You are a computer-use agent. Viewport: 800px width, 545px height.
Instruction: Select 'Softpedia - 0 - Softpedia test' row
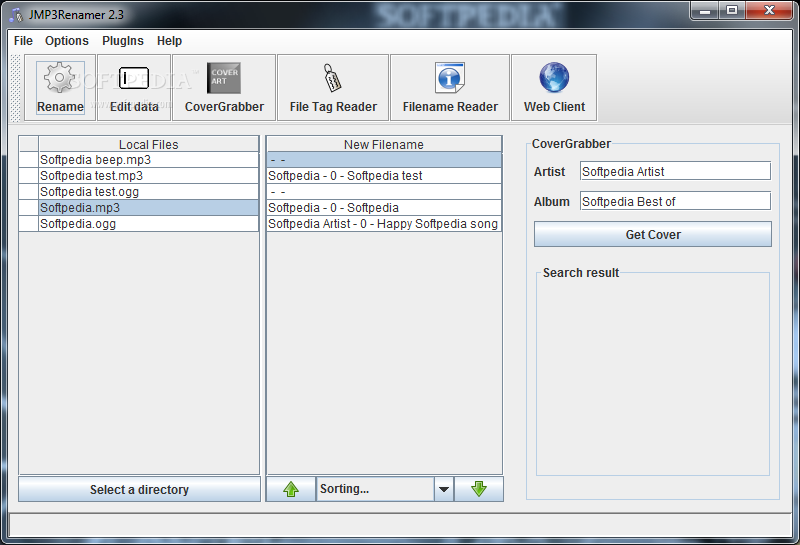[384, 176]
